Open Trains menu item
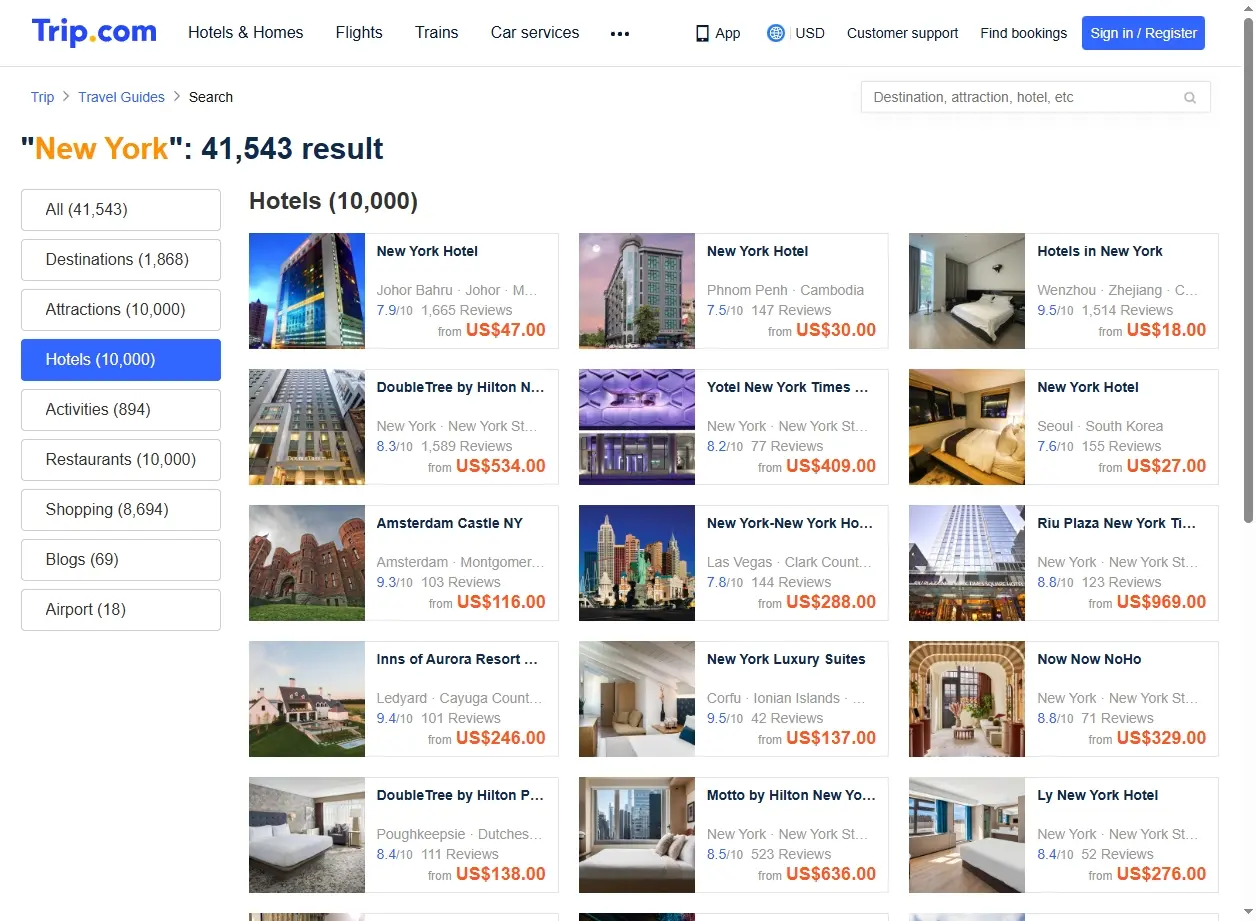1256x921 pixels. 437,32
